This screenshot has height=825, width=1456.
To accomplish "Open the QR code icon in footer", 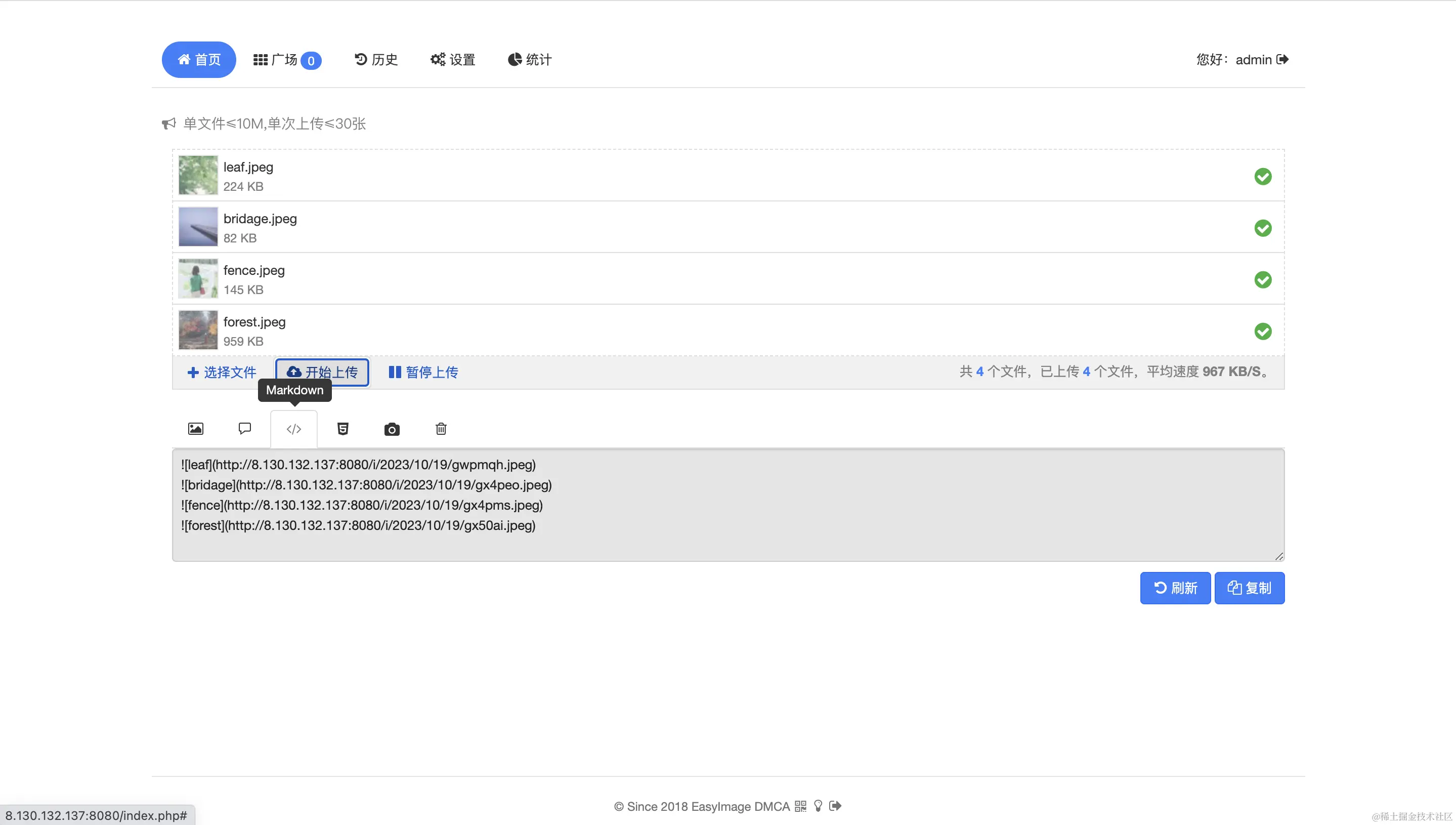I will (x=801, y=806).
